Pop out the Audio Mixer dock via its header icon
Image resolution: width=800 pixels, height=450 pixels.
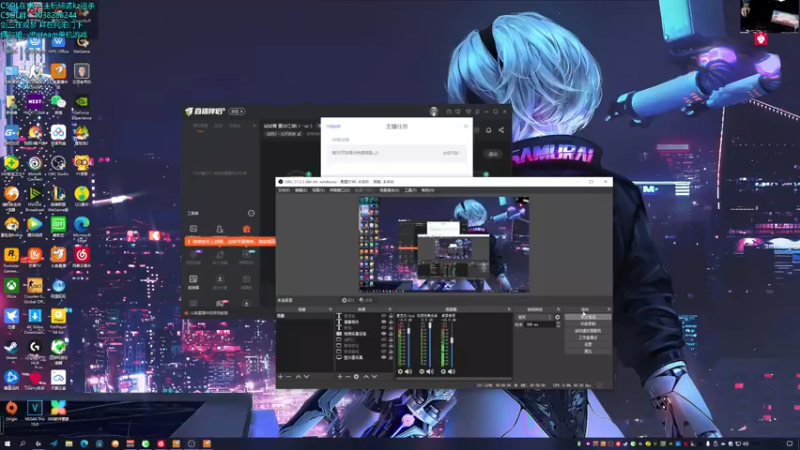click(509, 309)
